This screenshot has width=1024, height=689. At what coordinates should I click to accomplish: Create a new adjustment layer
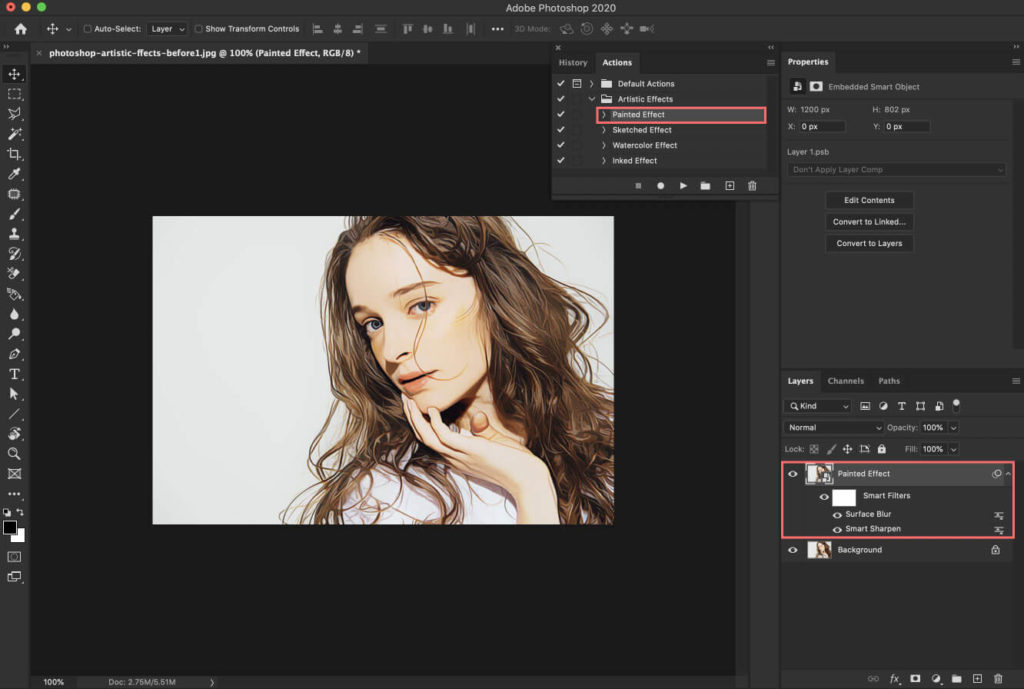pyautogui.click(x=936, y=679)
